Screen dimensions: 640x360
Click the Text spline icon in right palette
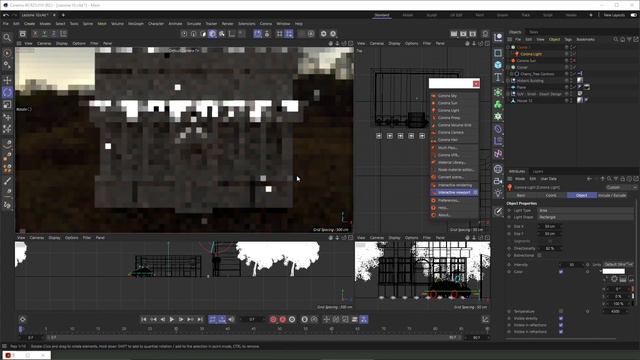(498, 77)
